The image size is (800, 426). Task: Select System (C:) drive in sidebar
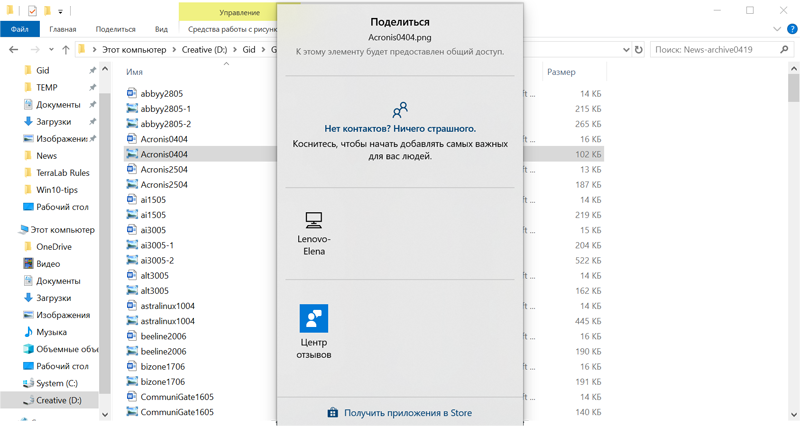(56, 383)
